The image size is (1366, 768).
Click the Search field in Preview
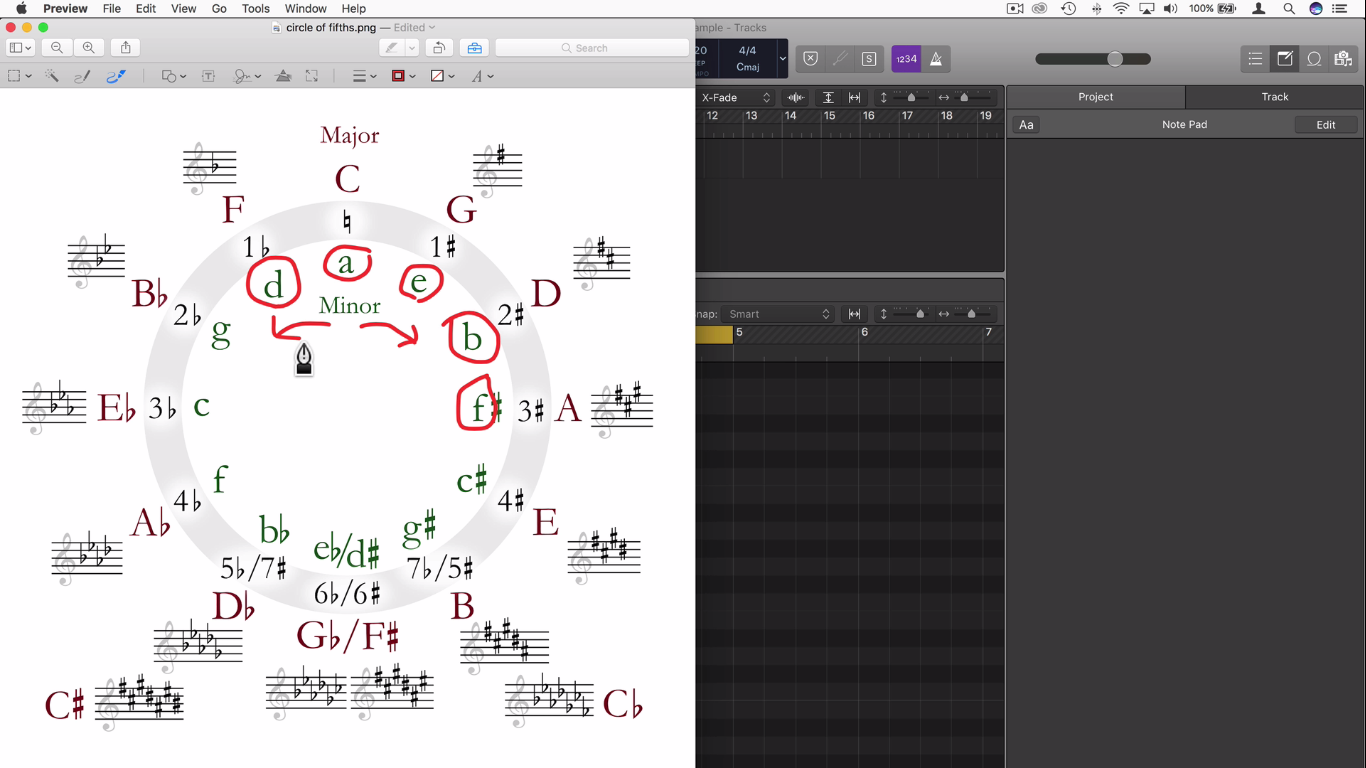[x=592, y=48]
